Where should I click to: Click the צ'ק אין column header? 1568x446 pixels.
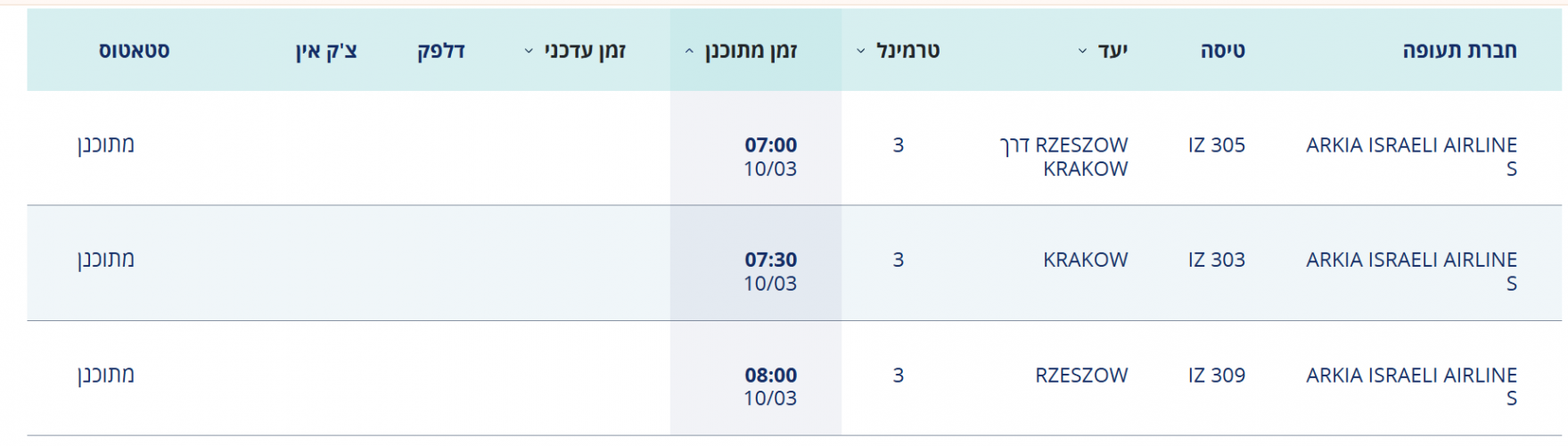coord(326,51)
